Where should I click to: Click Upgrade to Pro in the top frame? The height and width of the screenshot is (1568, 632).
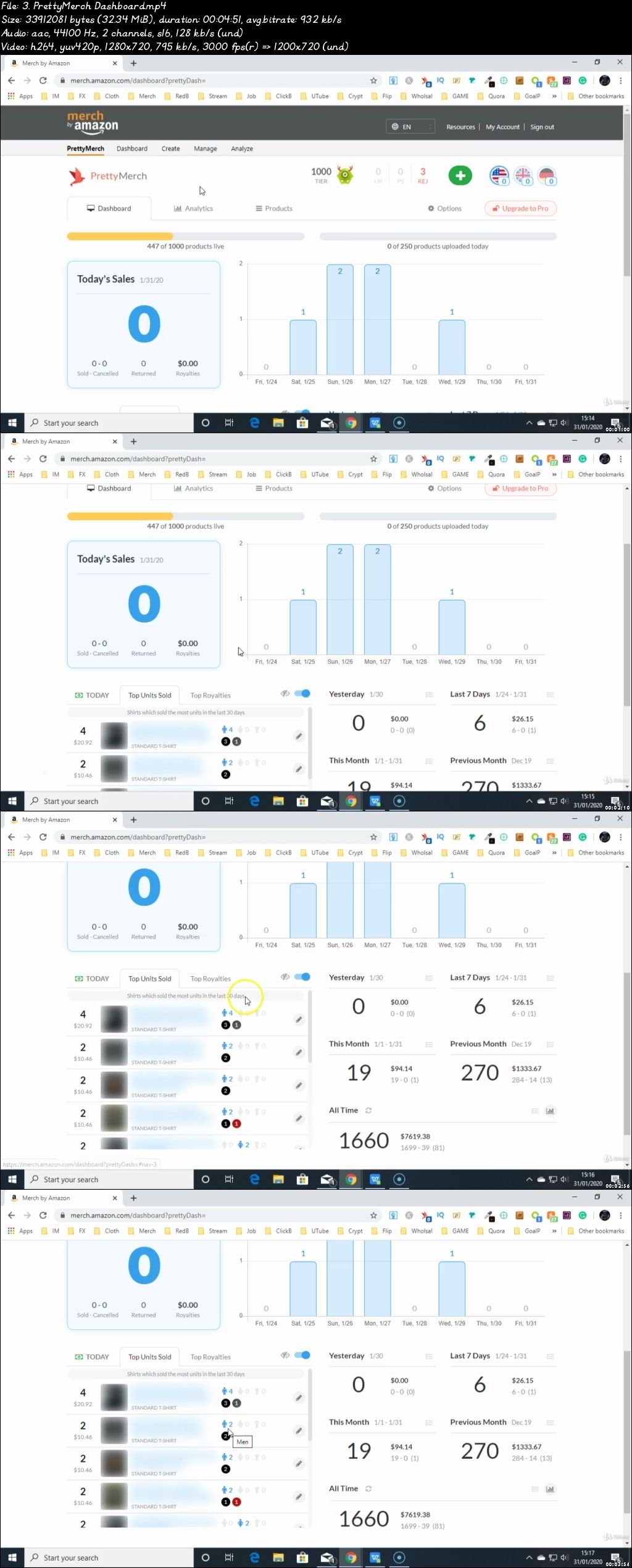[x=520, y=209]
